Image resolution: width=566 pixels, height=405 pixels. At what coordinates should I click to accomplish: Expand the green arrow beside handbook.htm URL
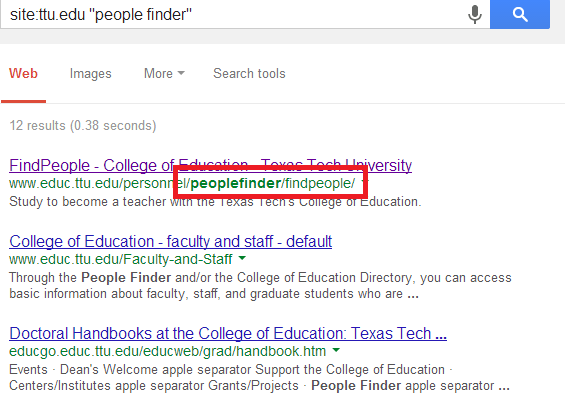tap(336, 350)
